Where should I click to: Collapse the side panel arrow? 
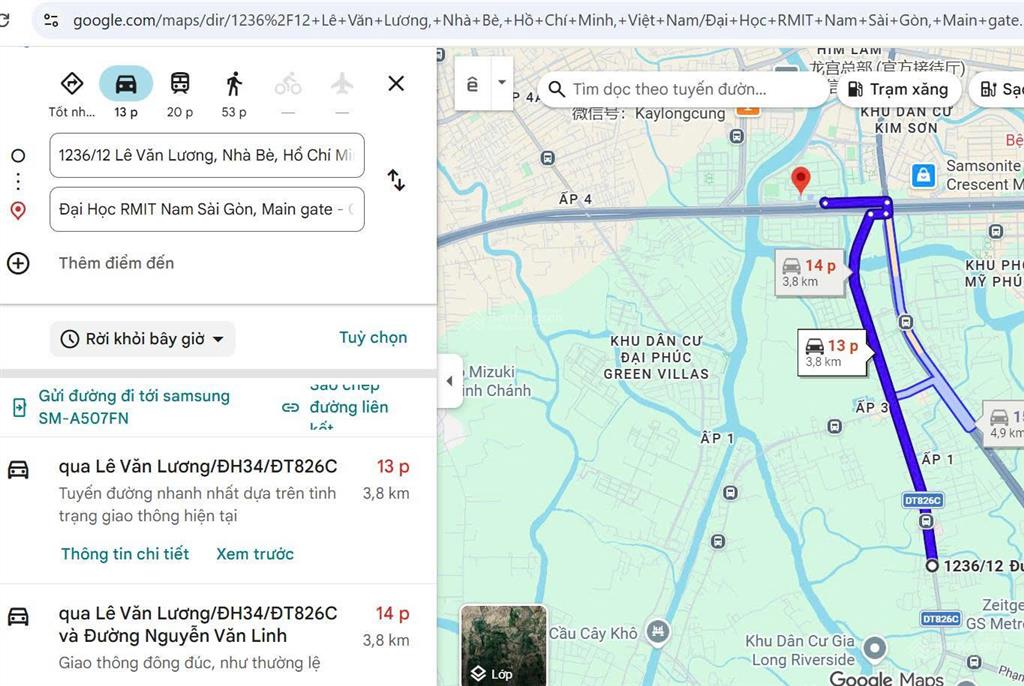(449, 381)
